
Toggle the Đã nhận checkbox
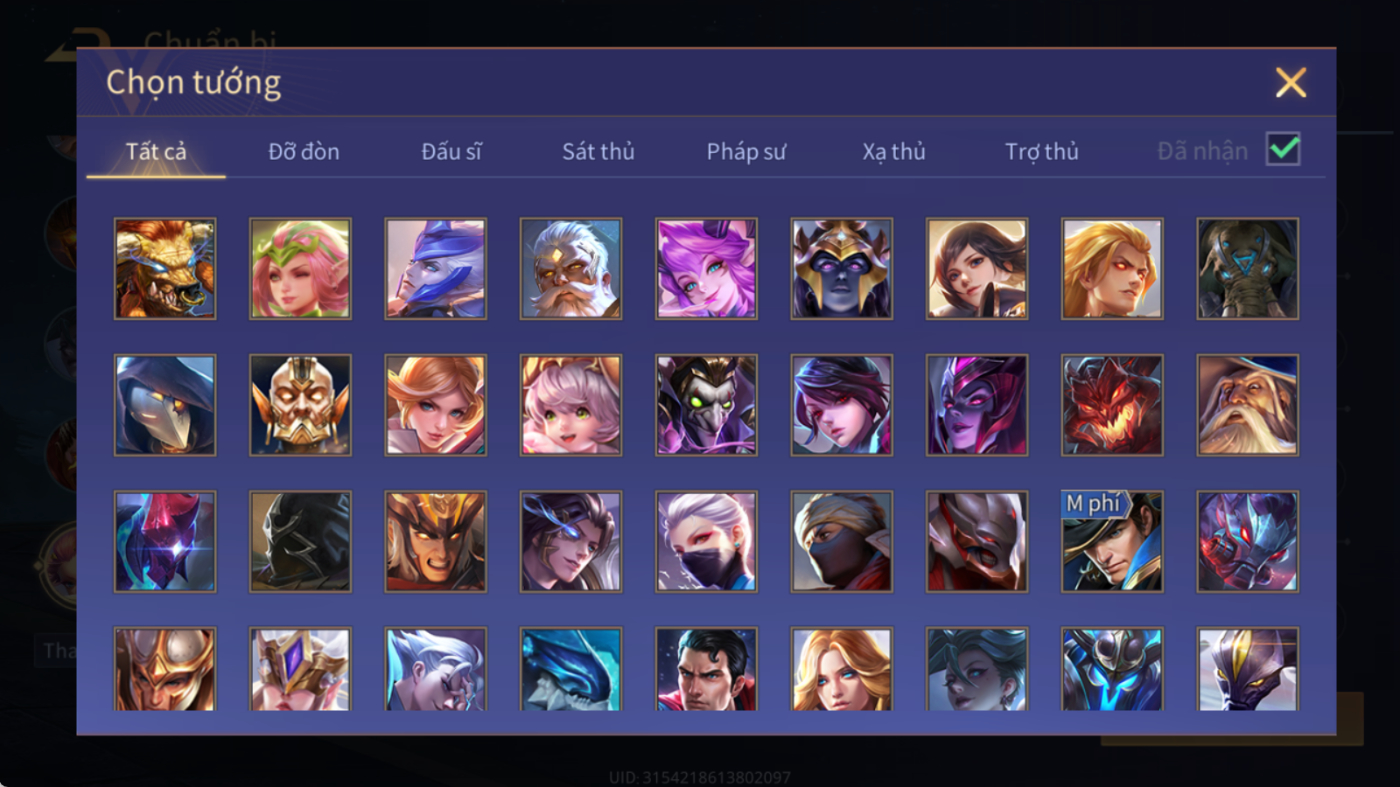click(1283, 149)
